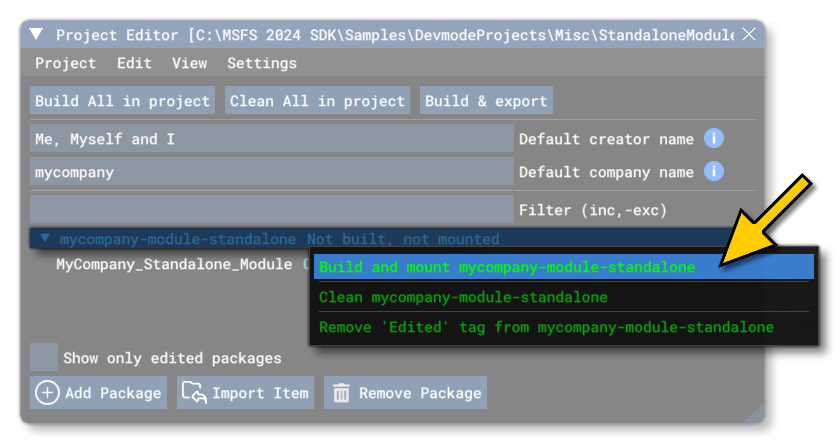Close the Project Editor window
839x444 pixels.
pyautogui.click(x=749, y=34)
